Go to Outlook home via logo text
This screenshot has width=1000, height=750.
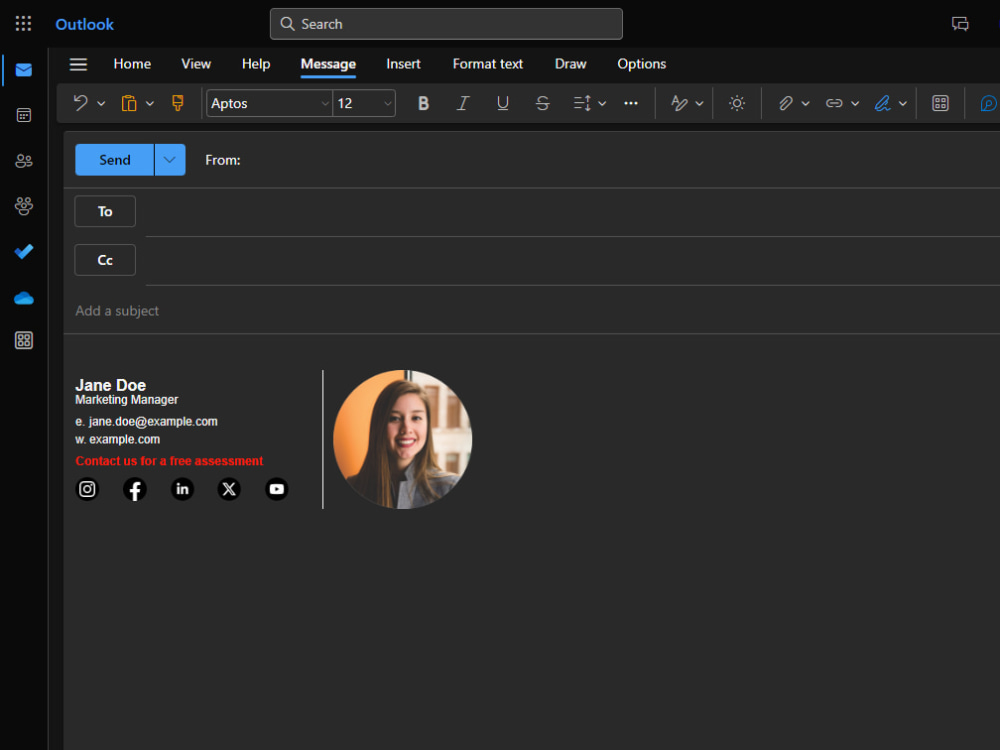(x=84, y=24)
